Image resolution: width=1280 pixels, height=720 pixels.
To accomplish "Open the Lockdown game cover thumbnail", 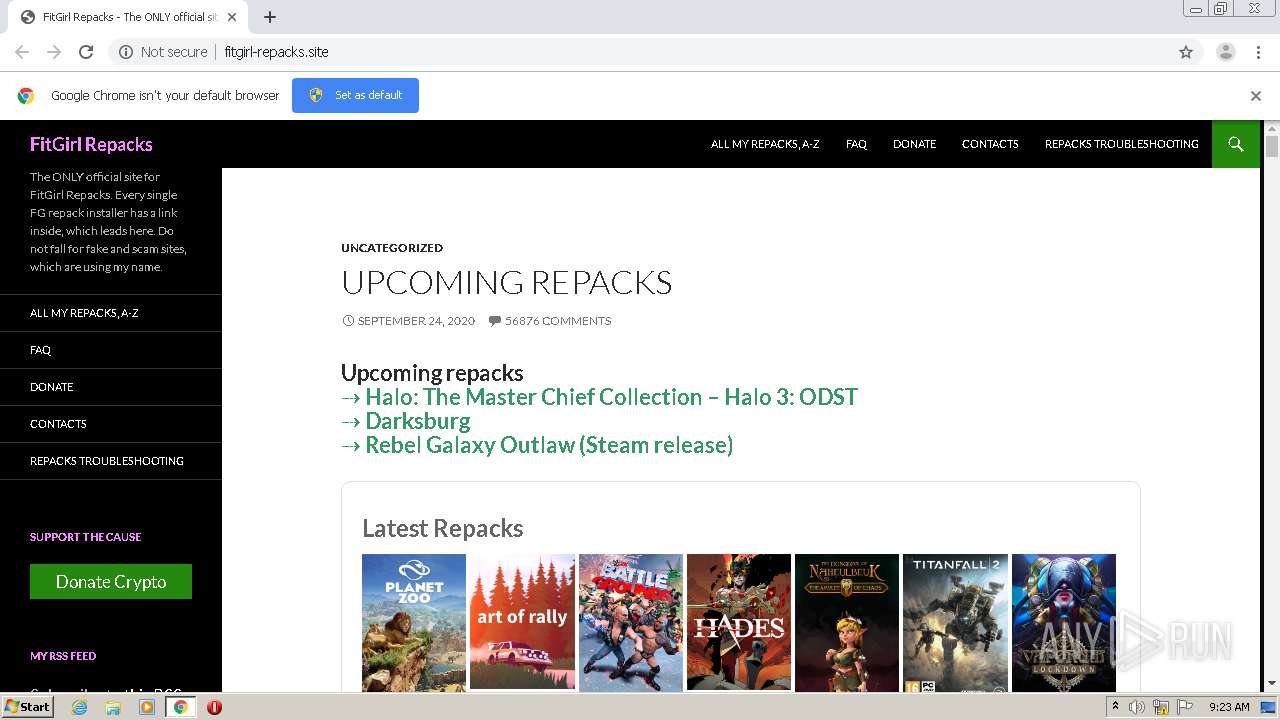I will 1064,622.
